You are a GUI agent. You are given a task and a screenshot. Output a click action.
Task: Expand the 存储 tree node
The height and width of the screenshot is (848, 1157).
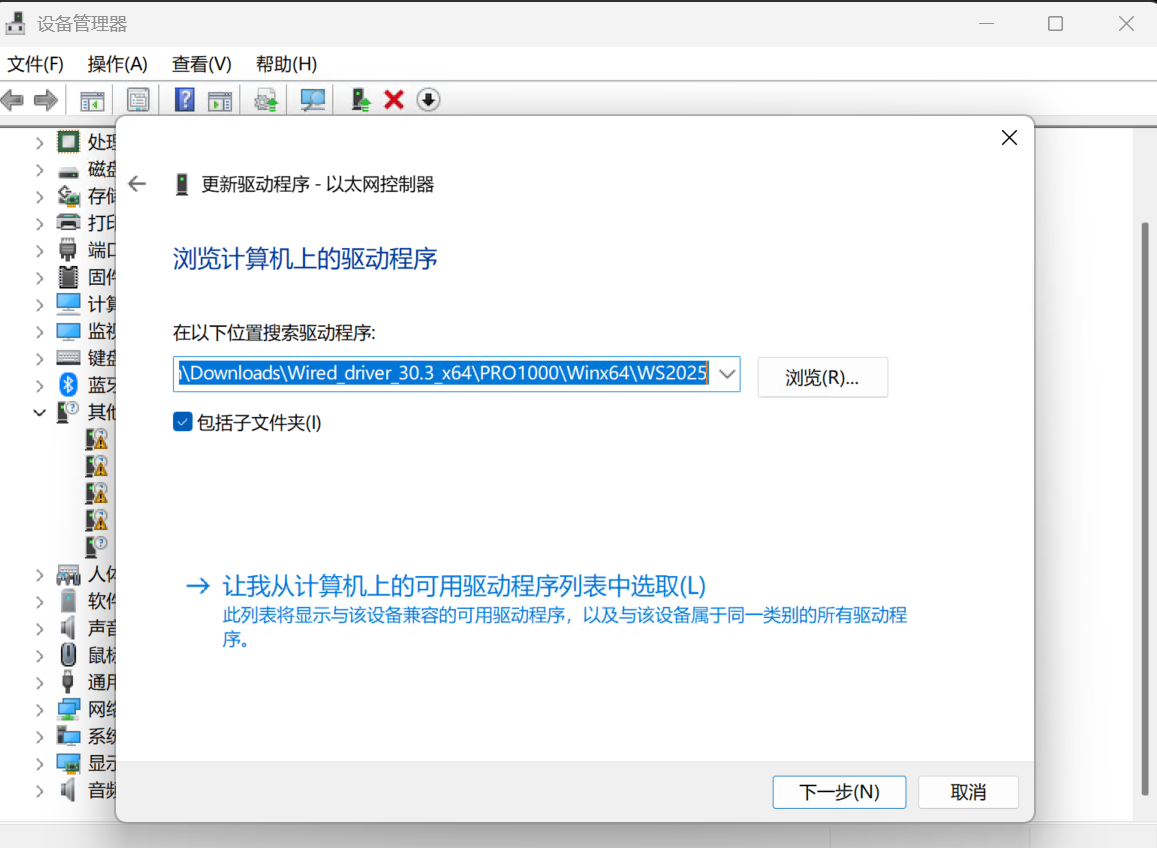pyautogui.click(x=39, y=196)
